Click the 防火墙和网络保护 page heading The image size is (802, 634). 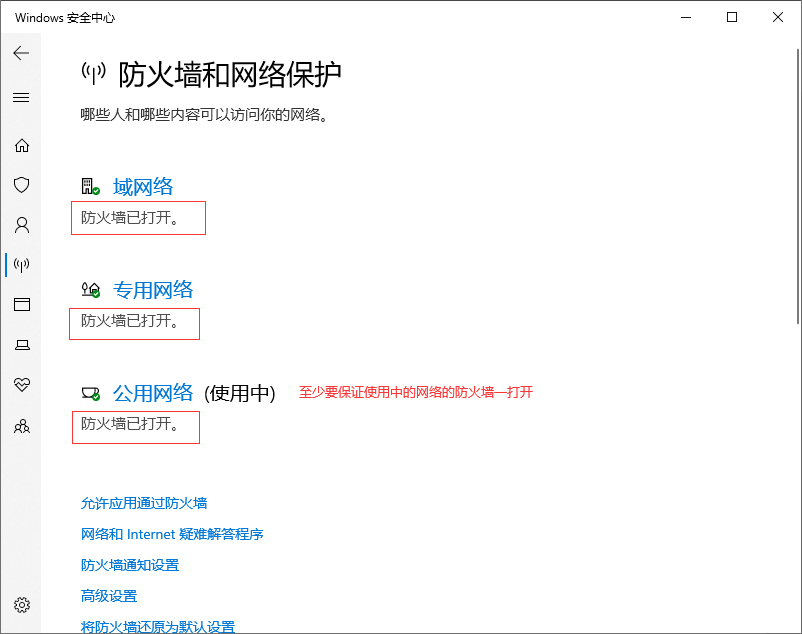point(230,75)
